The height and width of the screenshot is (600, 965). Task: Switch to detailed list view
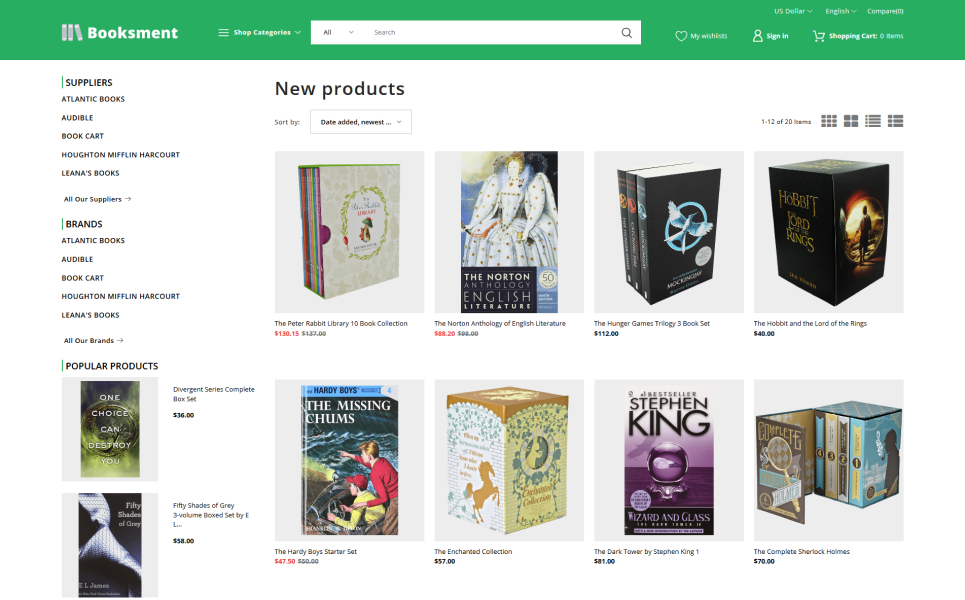(895, 121)
